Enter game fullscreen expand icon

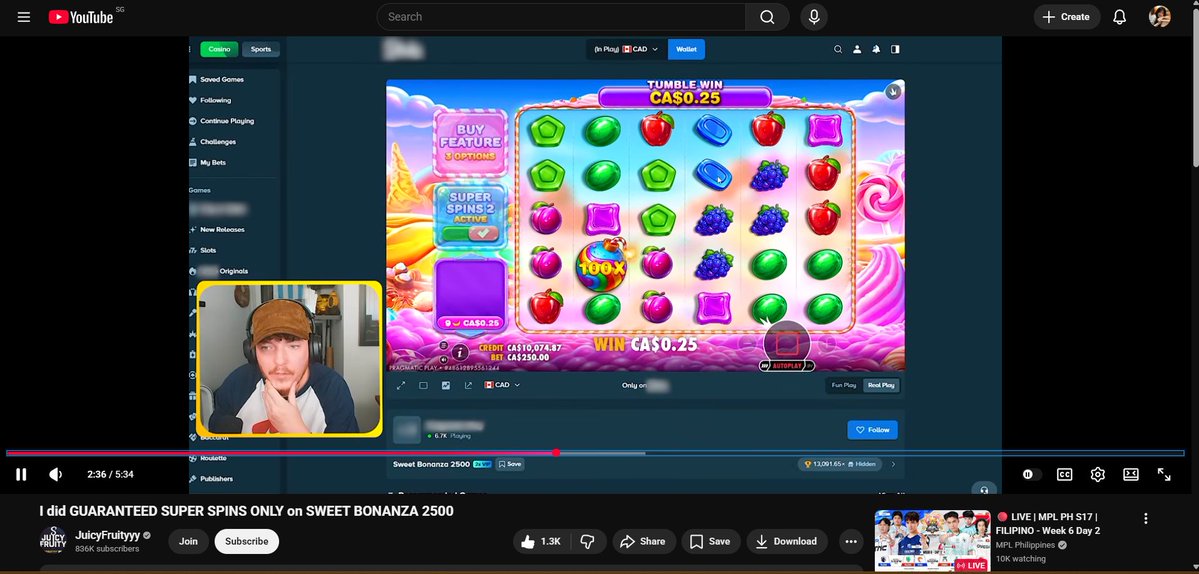[x=401, y=385]
